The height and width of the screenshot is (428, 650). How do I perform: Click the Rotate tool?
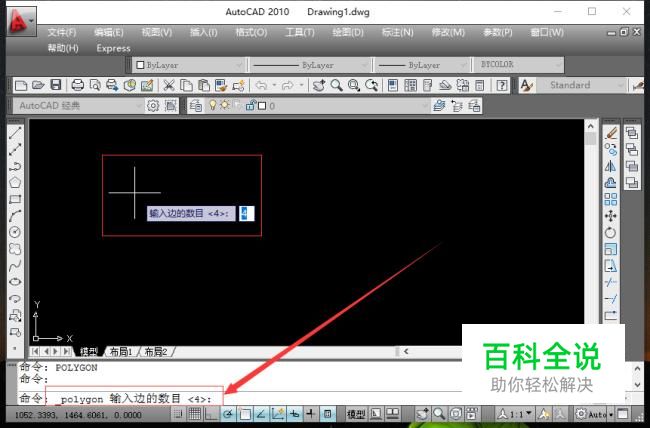[x=611, y=232]
